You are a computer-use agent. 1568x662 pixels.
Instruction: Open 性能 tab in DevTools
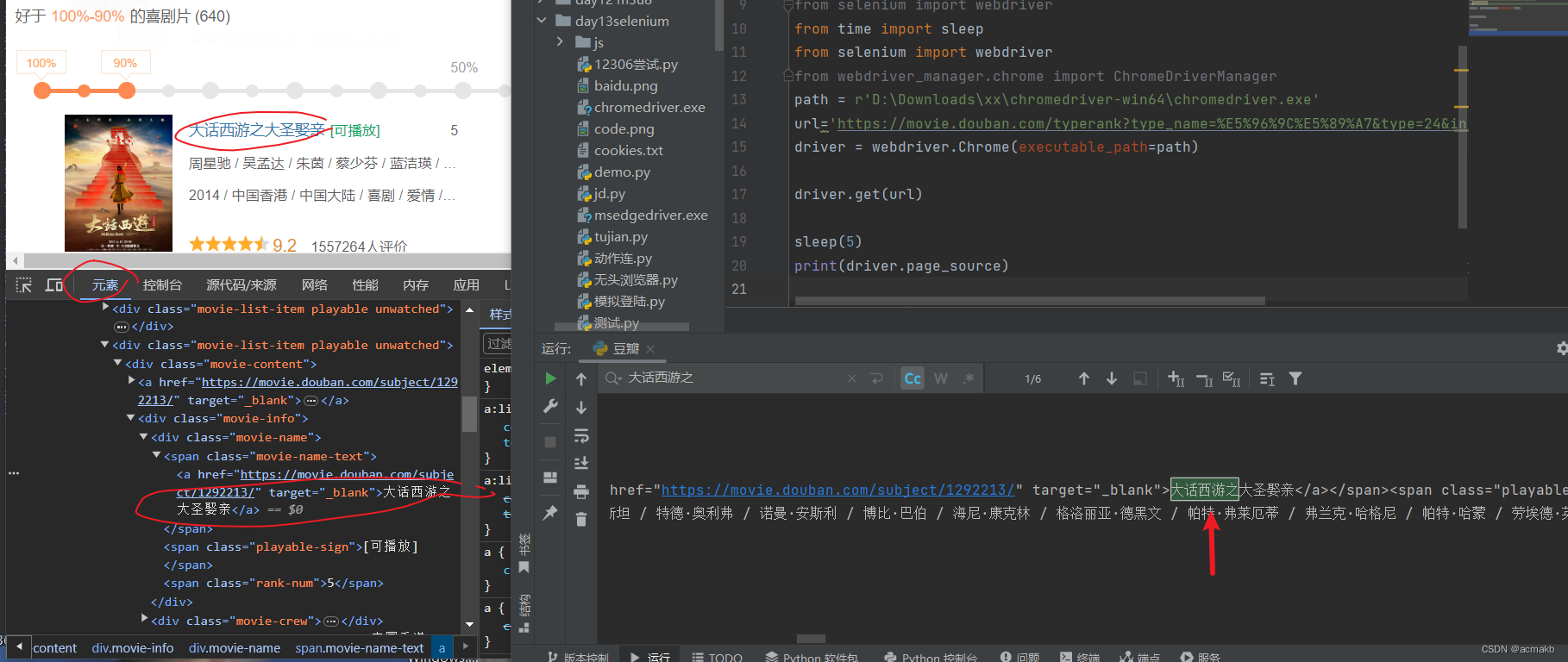click(365, 285)
